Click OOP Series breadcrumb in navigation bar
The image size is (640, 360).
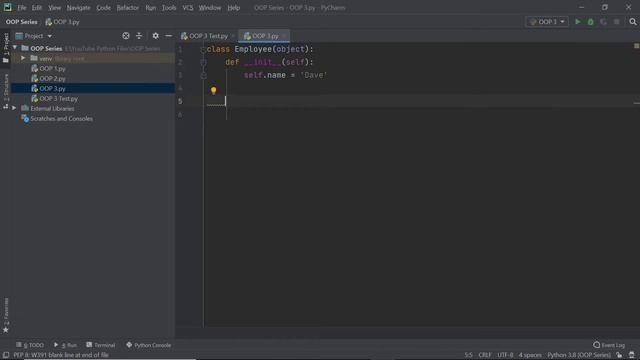click(x=21, y=22)
